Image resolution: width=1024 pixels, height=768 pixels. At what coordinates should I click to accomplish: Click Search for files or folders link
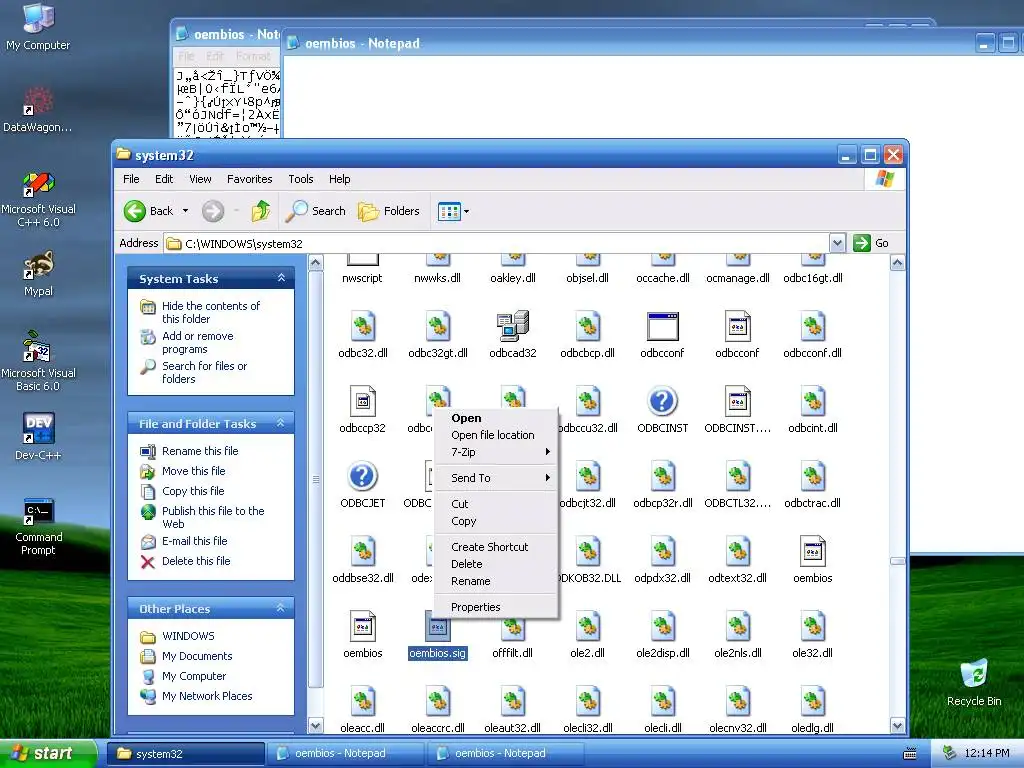pos(204,372)
